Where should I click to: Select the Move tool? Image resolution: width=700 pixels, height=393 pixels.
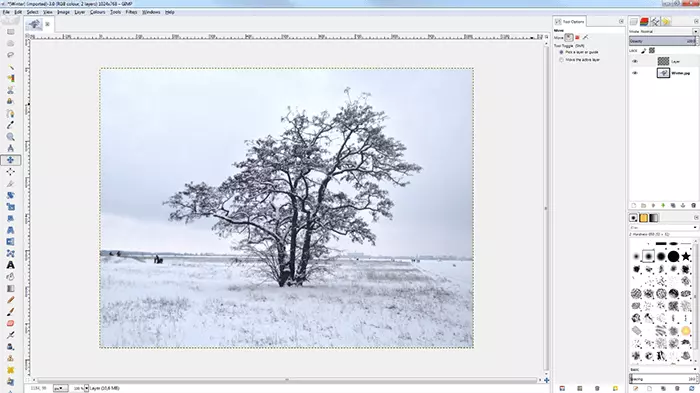[x=10, y=160]
